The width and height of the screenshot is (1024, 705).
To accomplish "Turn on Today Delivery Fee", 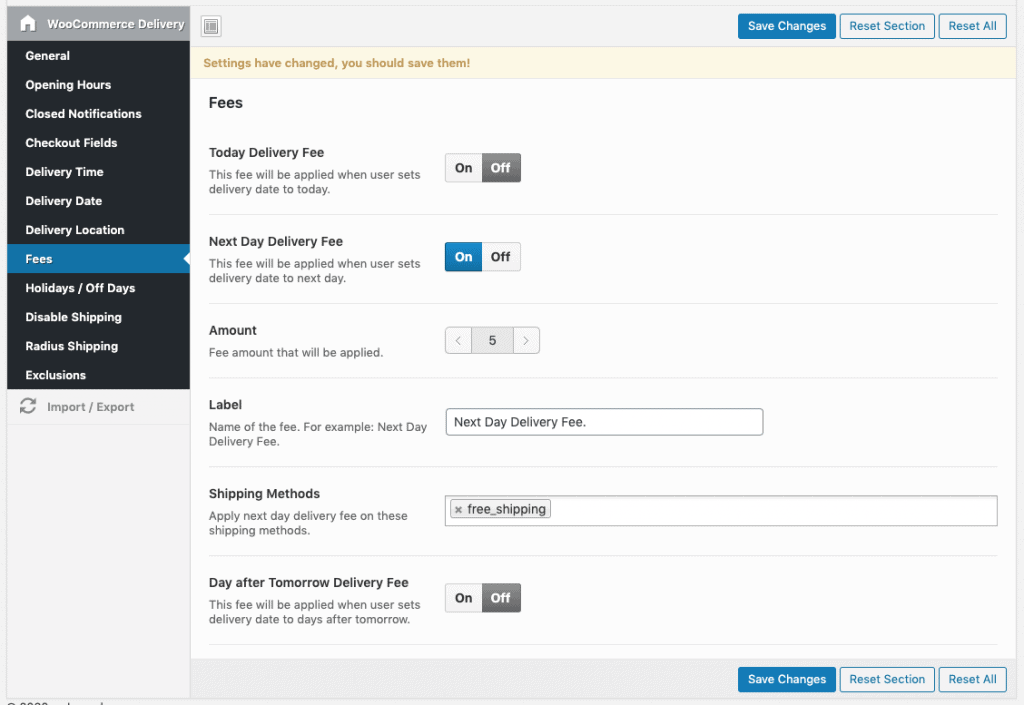I will coord(463,168).
